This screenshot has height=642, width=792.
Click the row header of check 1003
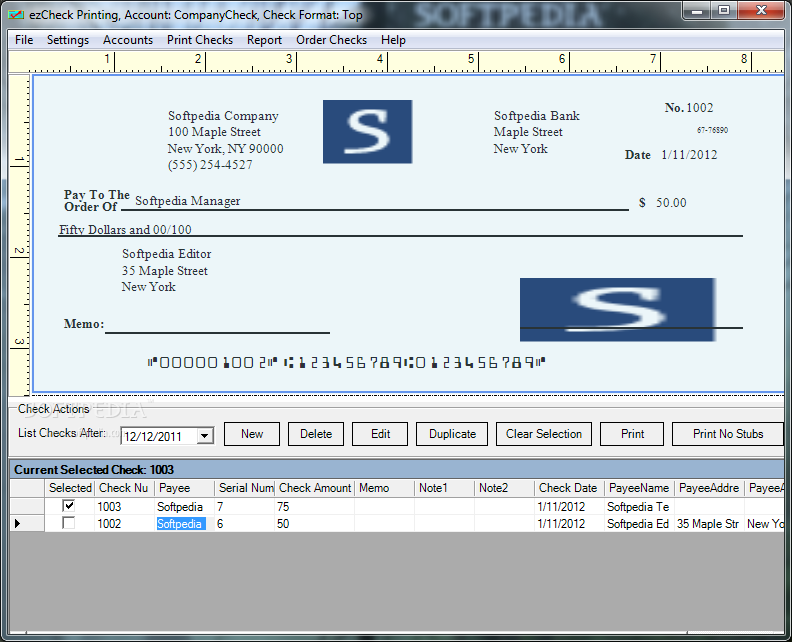pos(27,506)
